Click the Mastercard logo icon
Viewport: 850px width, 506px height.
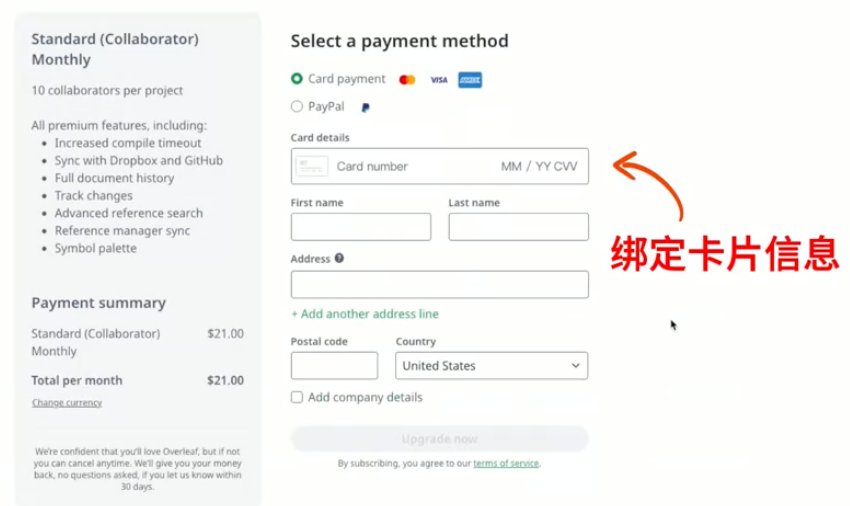(x=407, y=80)
